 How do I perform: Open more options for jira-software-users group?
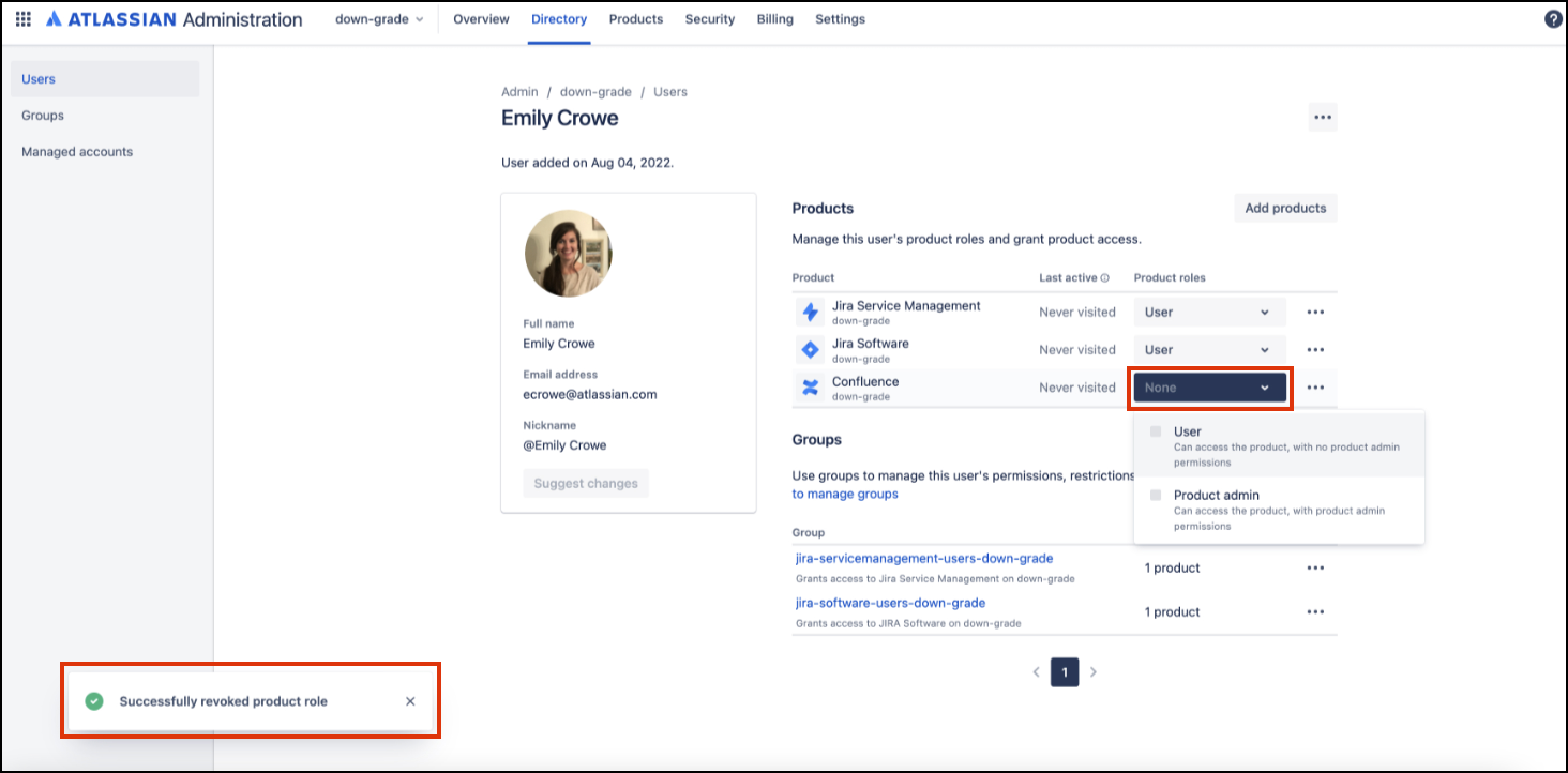tap(1315, 612)
